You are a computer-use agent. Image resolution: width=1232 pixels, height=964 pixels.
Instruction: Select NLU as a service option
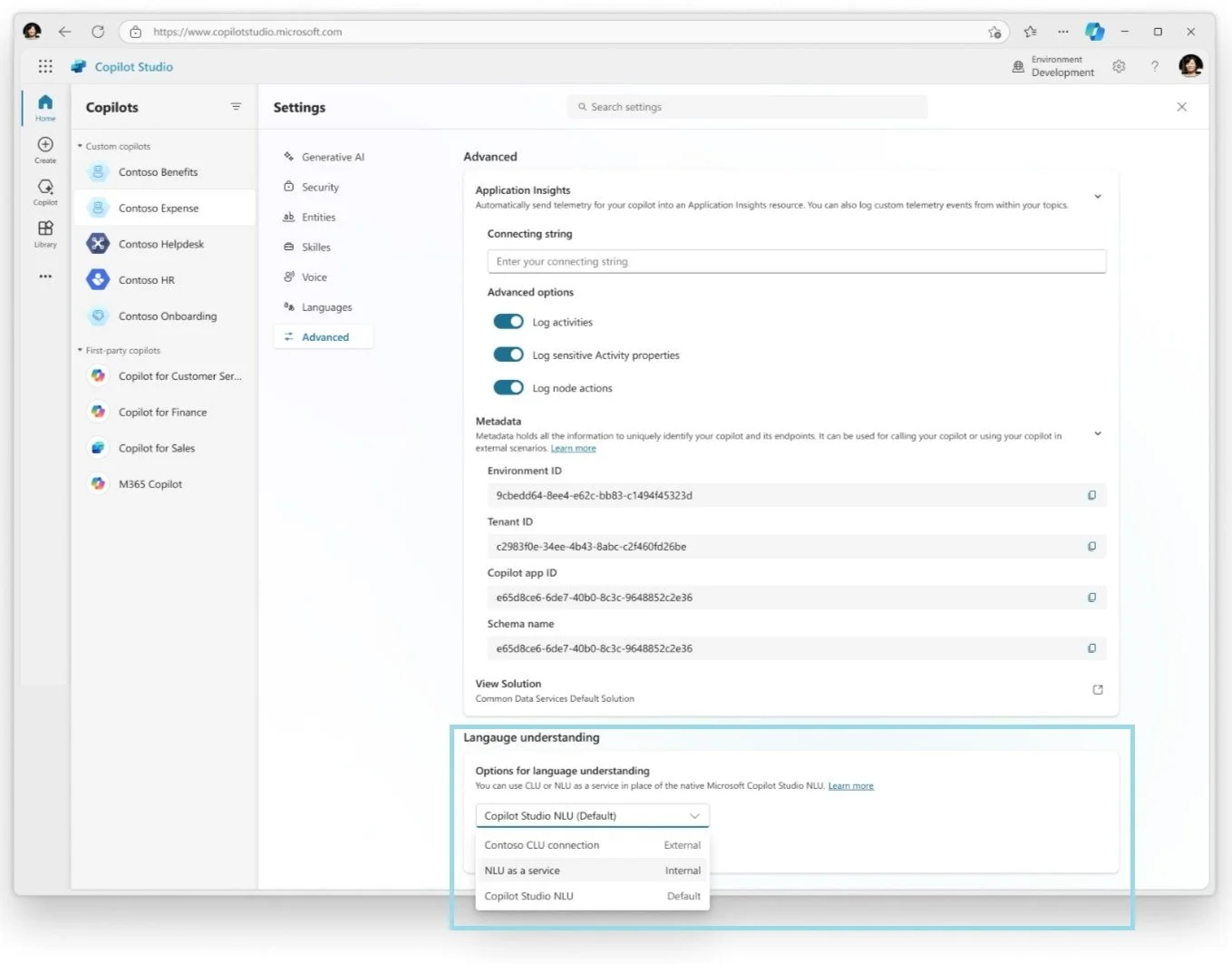(x=593, y=871)
